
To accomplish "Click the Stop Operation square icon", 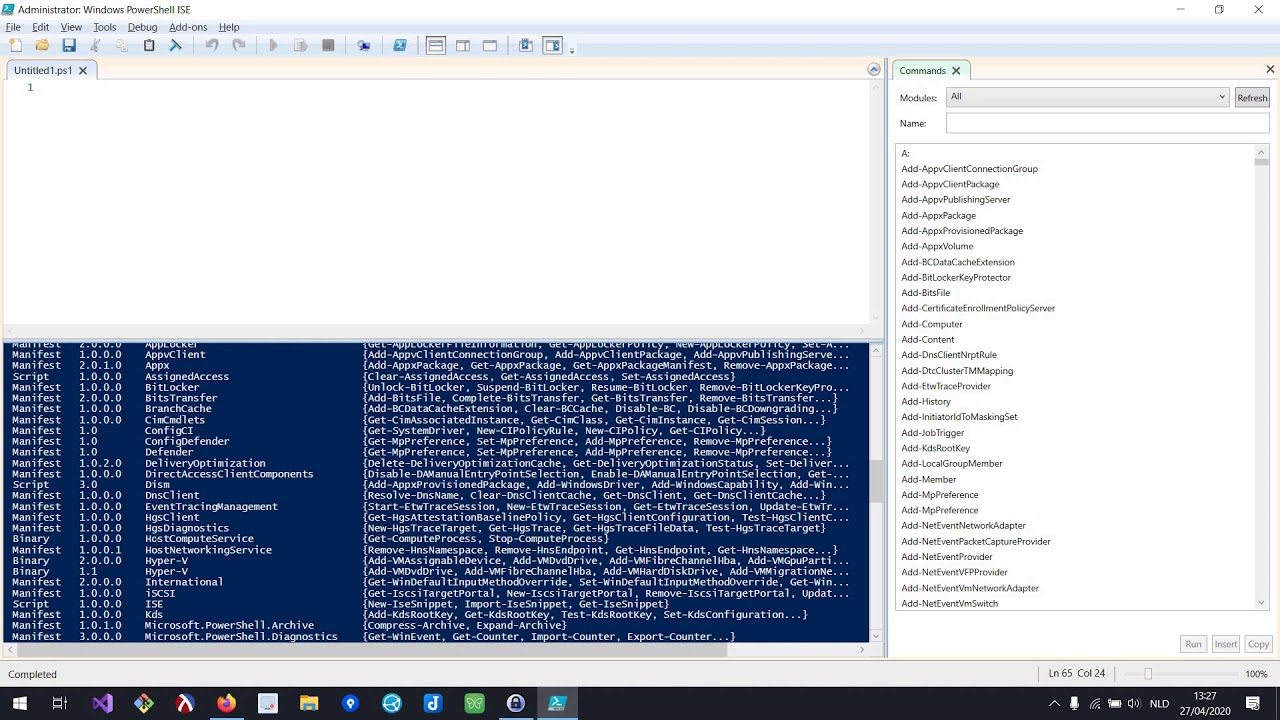I will coord(328,45).
